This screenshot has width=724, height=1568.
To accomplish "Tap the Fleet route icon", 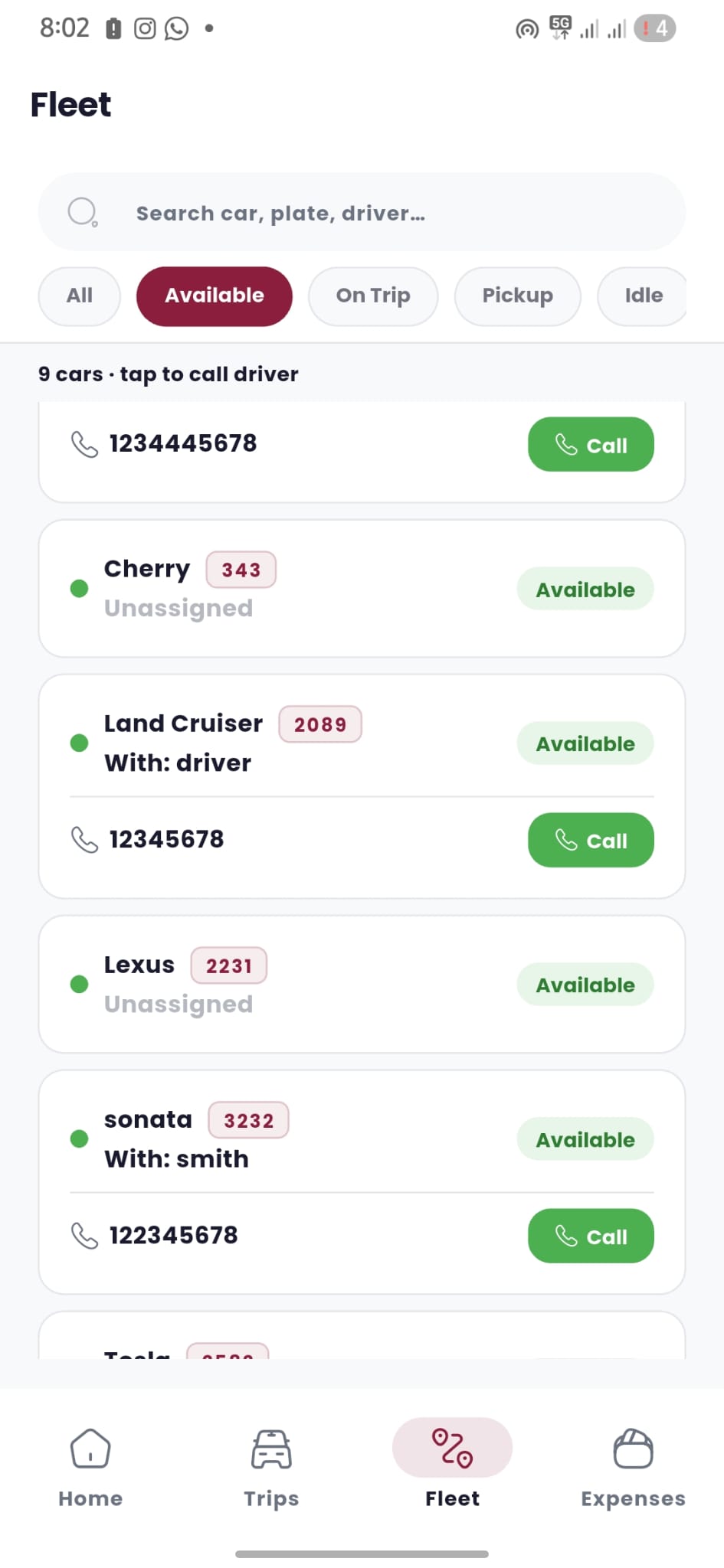I will [452, 1448].
